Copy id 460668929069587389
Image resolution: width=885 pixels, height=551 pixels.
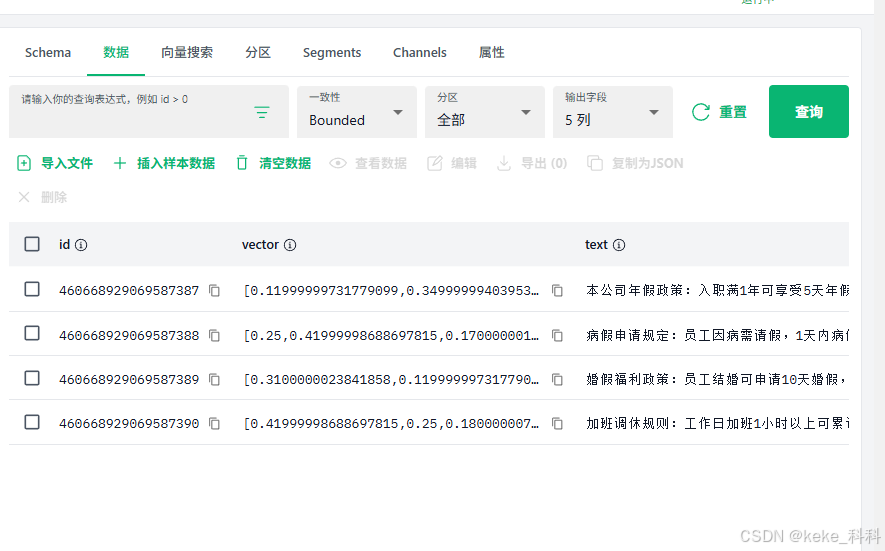click(x=214, y=379)
